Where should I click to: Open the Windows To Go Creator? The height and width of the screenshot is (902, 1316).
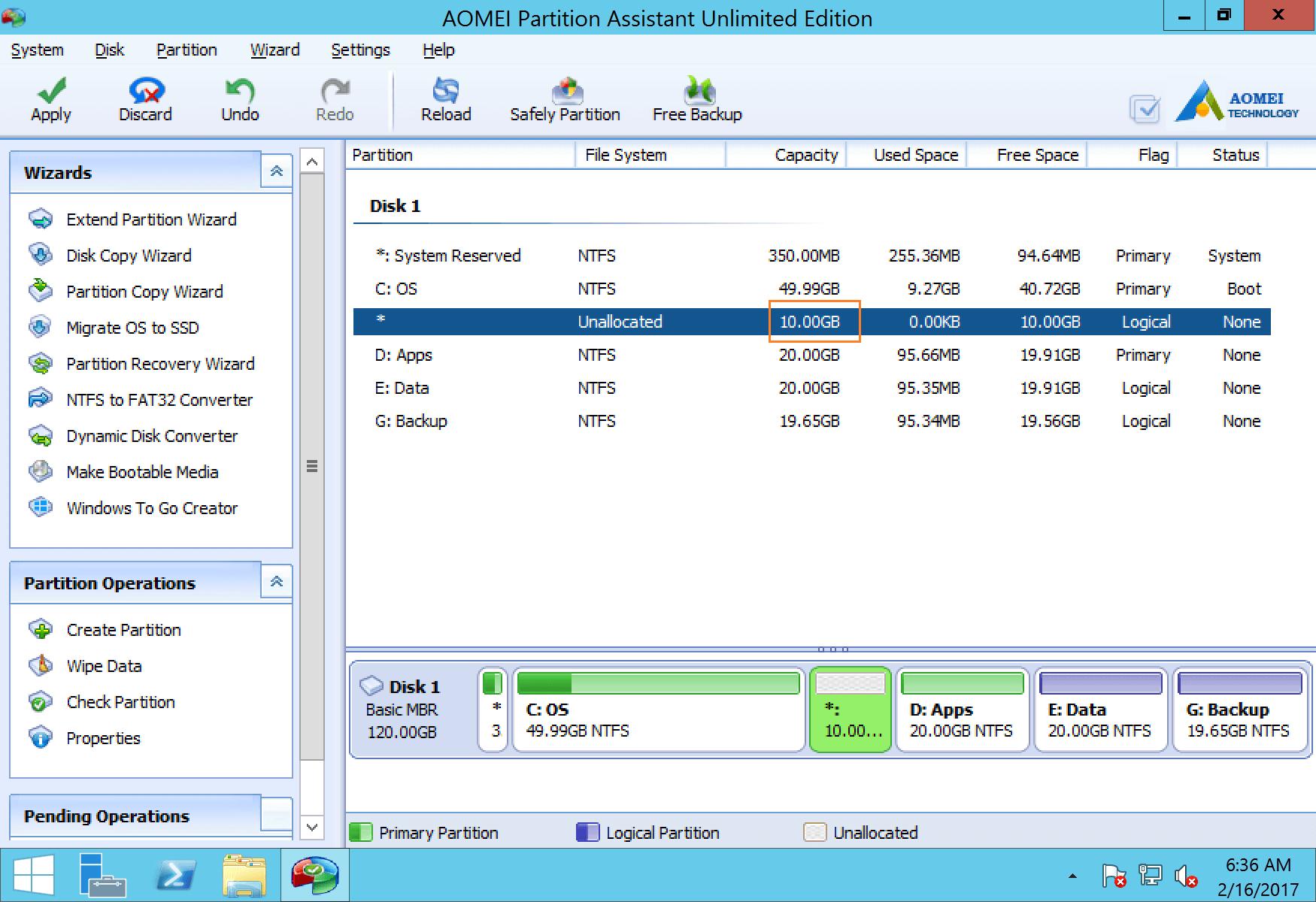click(152, 508)
